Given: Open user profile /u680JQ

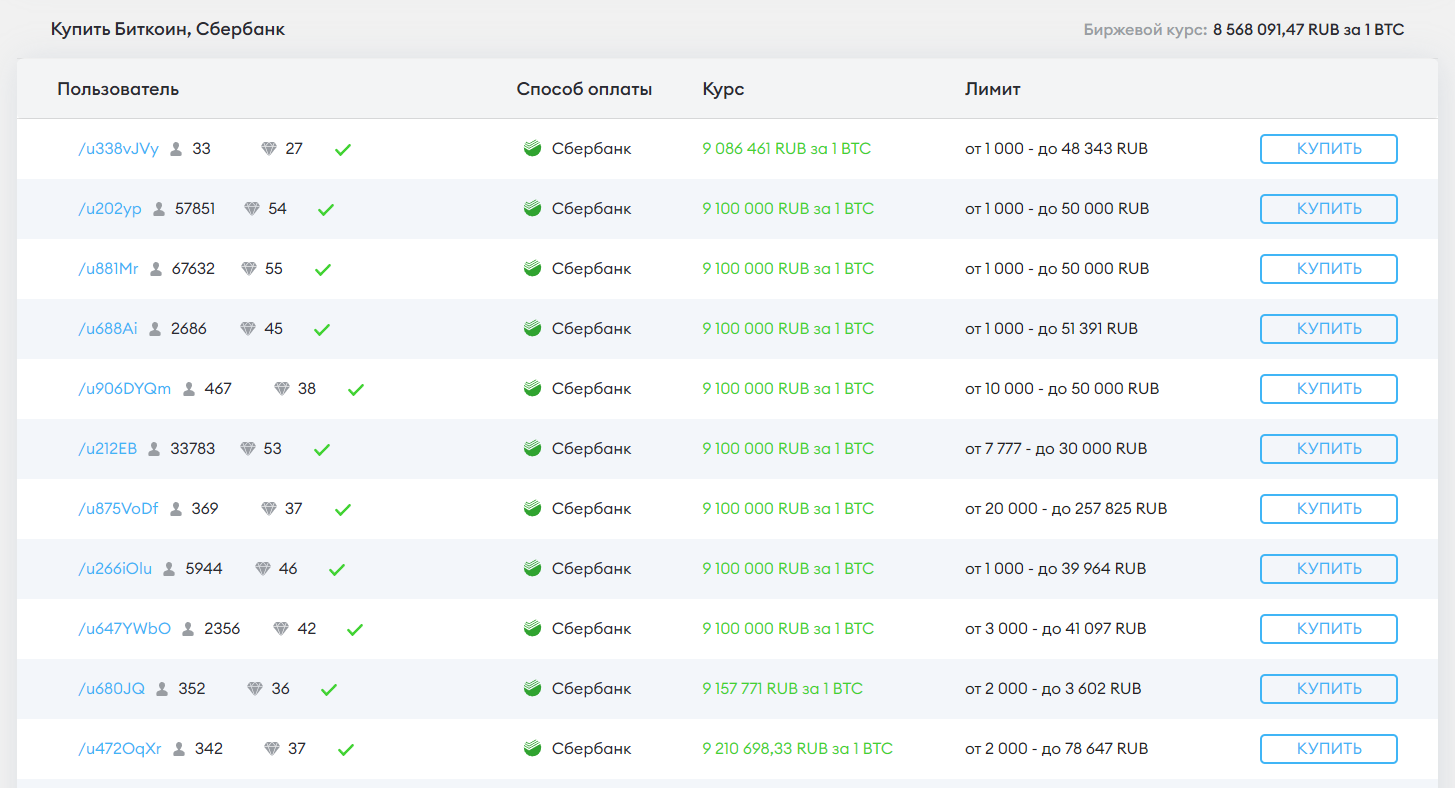Looking at the screenshot, I should (111, 689).
